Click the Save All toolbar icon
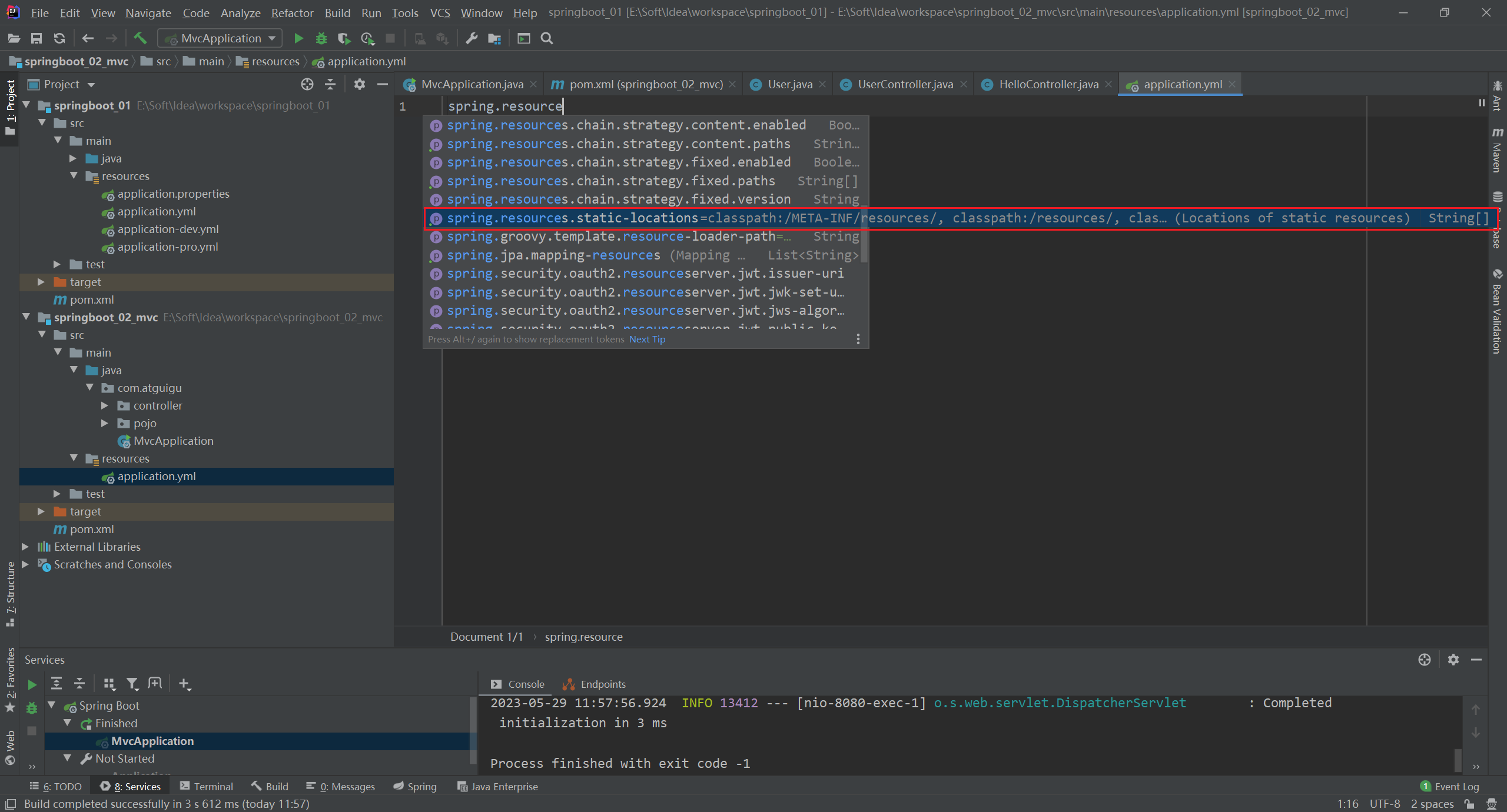This screenshot has width=1507, height=812. click(36, 38)
